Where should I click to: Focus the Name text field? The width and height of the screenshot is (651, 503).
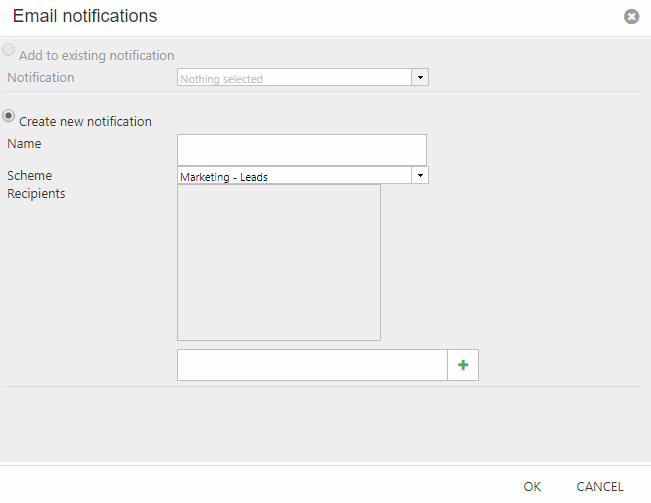click(x=301, y=150)
